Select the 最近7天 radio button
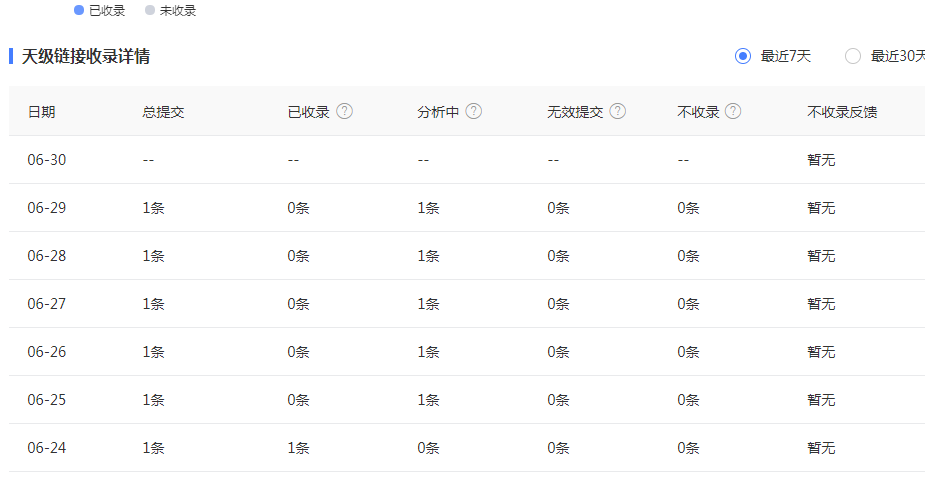This screenshot has height=488, width=925. pos(743,56)
